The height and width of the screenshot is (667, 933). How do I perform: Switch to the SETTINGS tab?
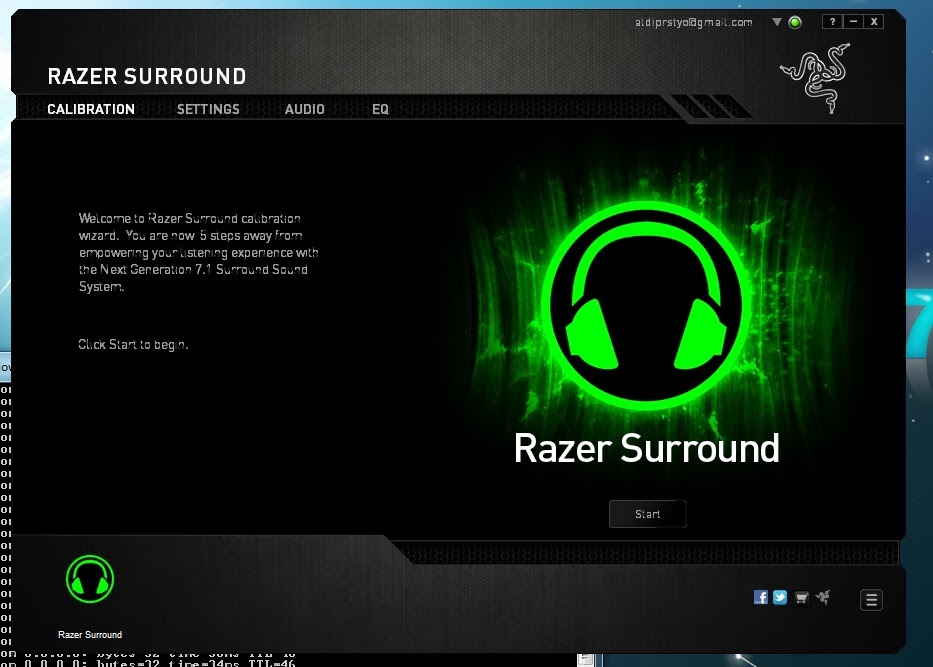[208, 109]
